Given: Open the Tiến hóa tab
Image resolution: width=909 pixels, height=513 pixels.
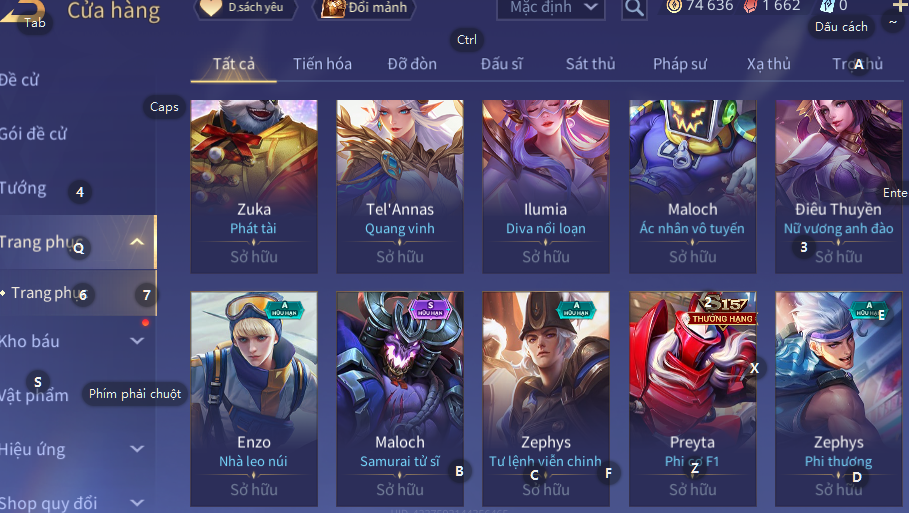Looking at the screenshot, I should click(322, 64).
